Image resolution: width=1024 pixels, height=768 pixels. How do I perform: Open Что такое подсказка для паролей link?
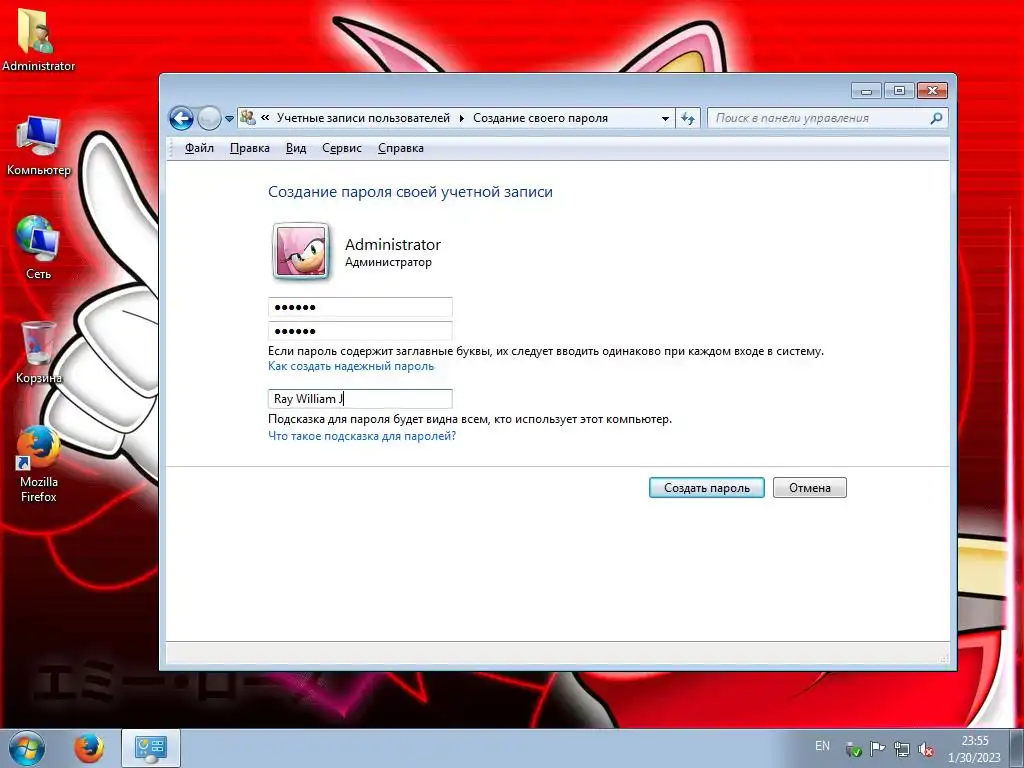[362, 436]
